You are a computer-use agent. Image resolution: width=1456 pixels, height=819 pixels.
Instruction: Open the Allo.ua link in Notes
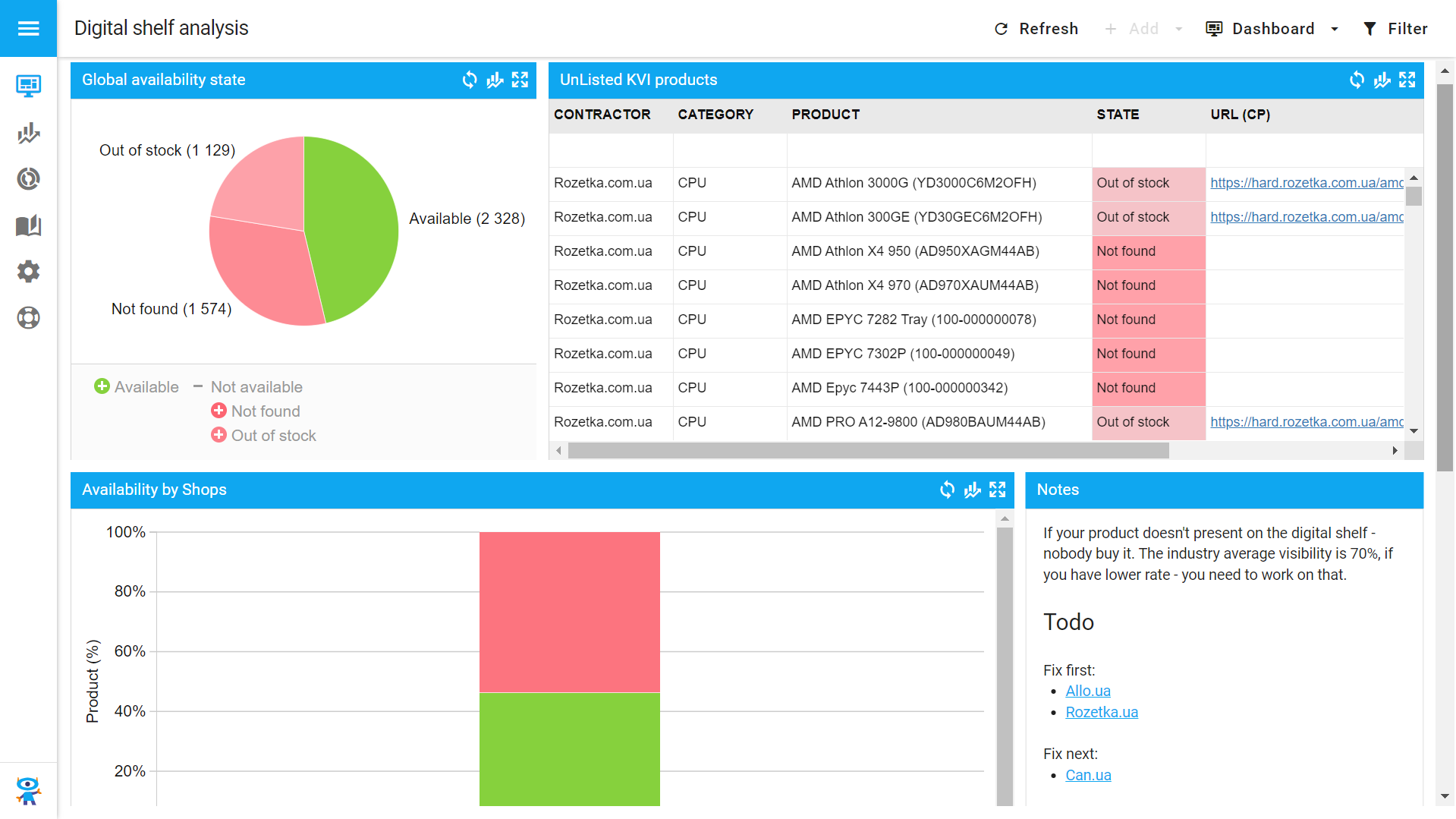(1087, 691)
